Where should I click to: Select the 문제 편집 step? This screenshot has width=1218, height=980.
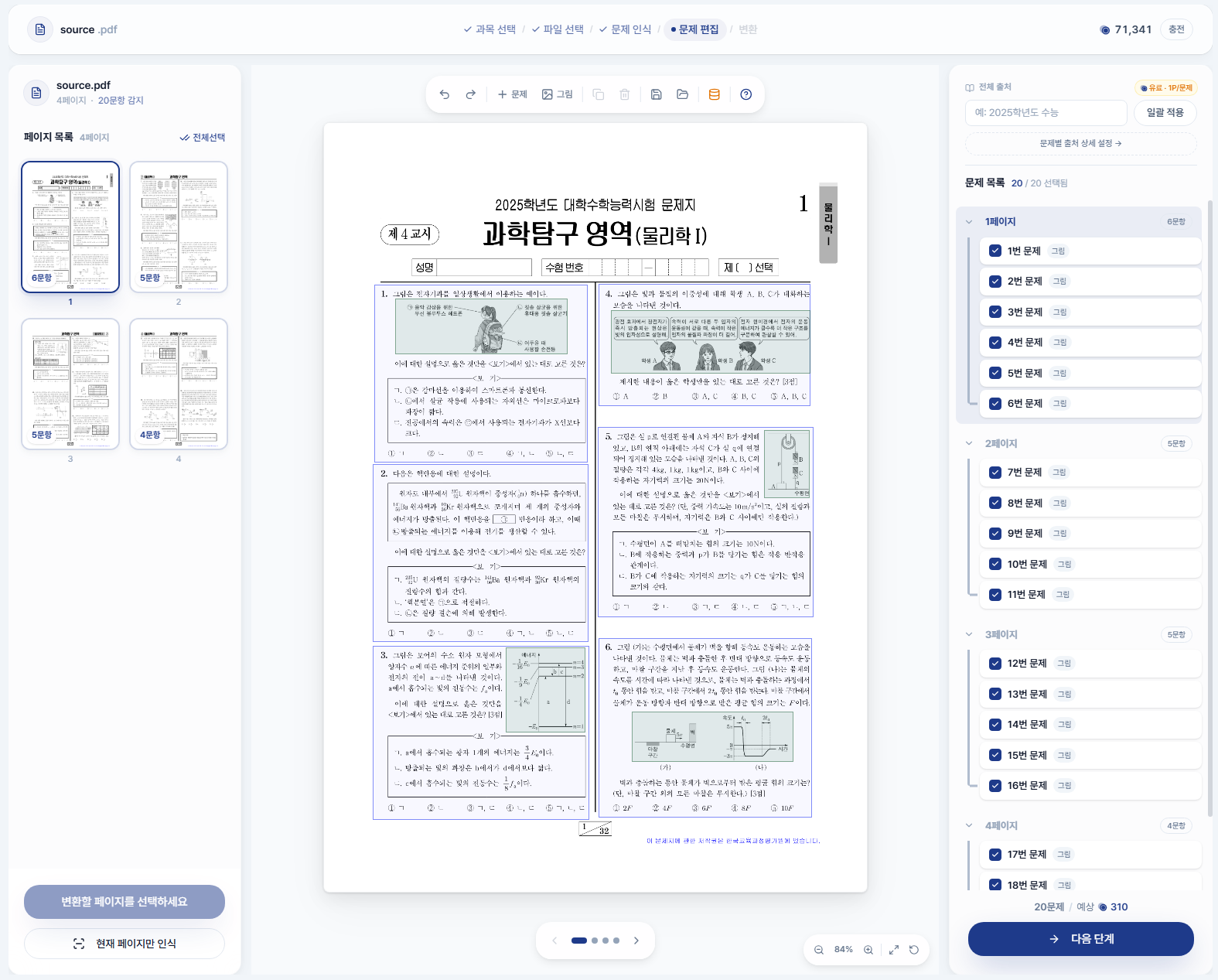pos(694,29)
